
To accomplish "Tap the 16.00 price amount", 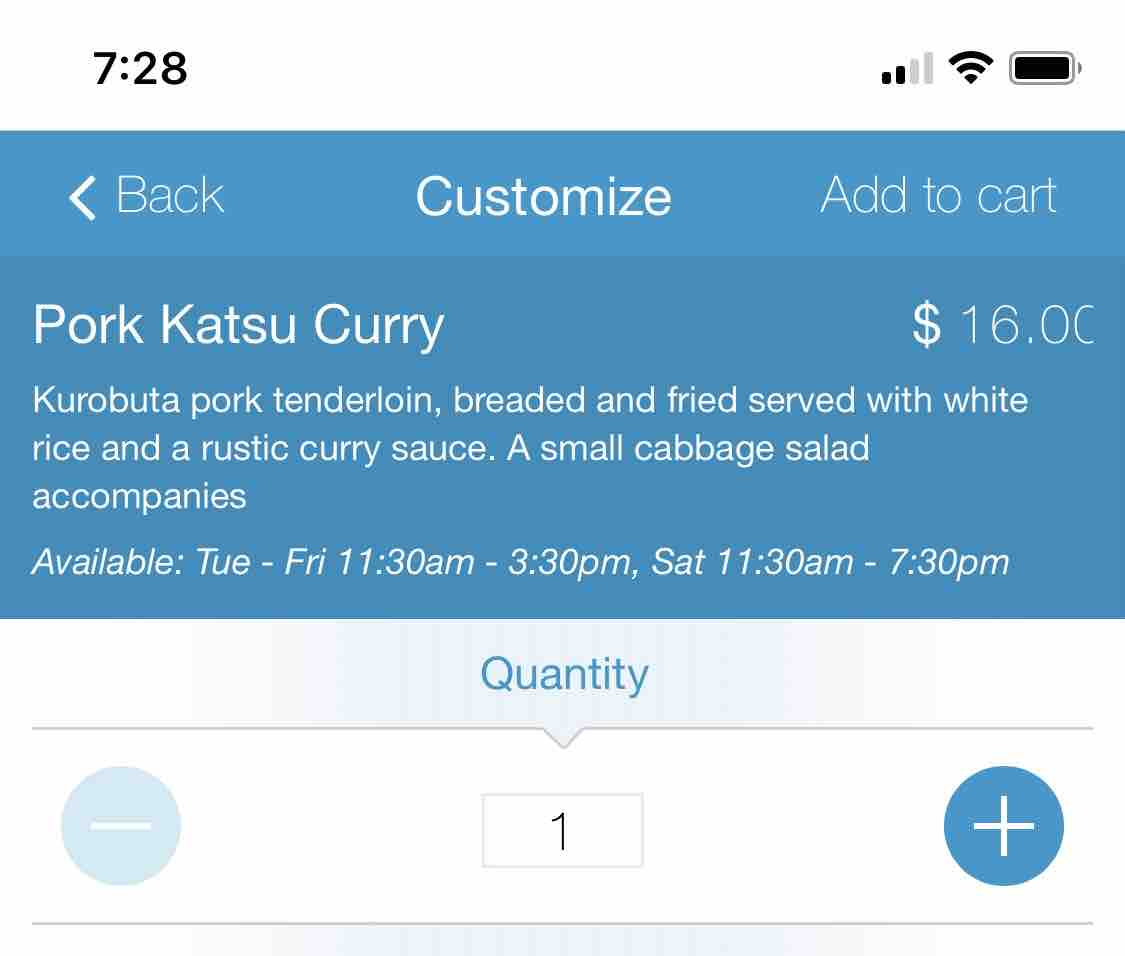I will pyautogui.click(x=1025, y=326).
